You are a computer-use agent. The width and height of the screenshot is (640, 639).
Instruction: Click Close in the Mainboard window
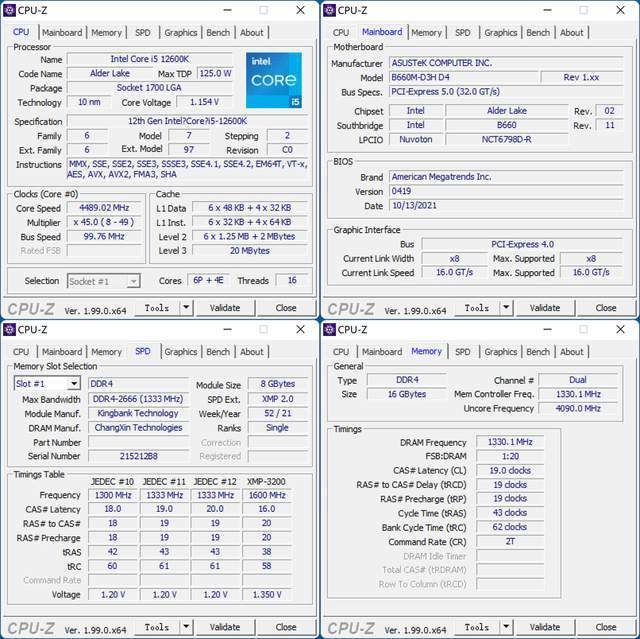[x=606, y=308]
